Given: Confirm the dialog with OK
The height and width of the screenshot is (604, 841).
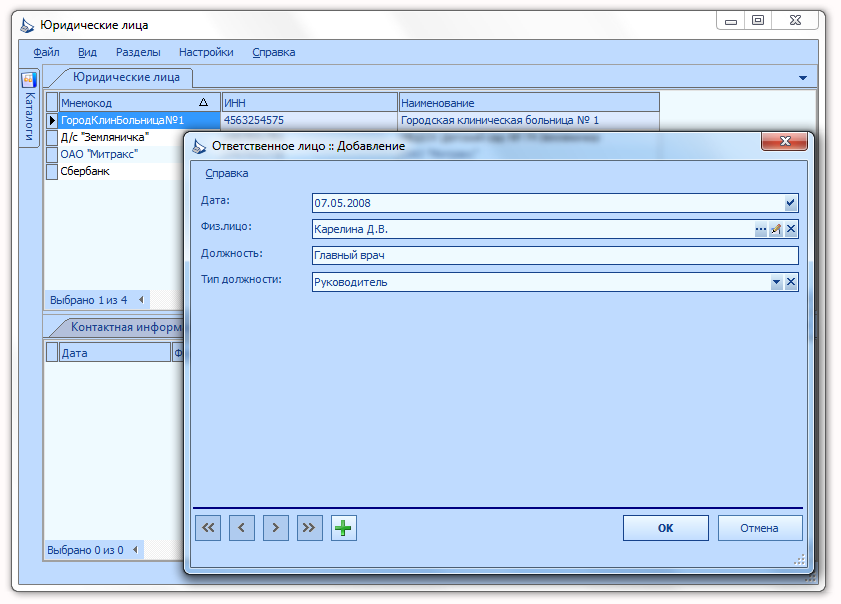Looking at the screenshot, I should [666, 528].
